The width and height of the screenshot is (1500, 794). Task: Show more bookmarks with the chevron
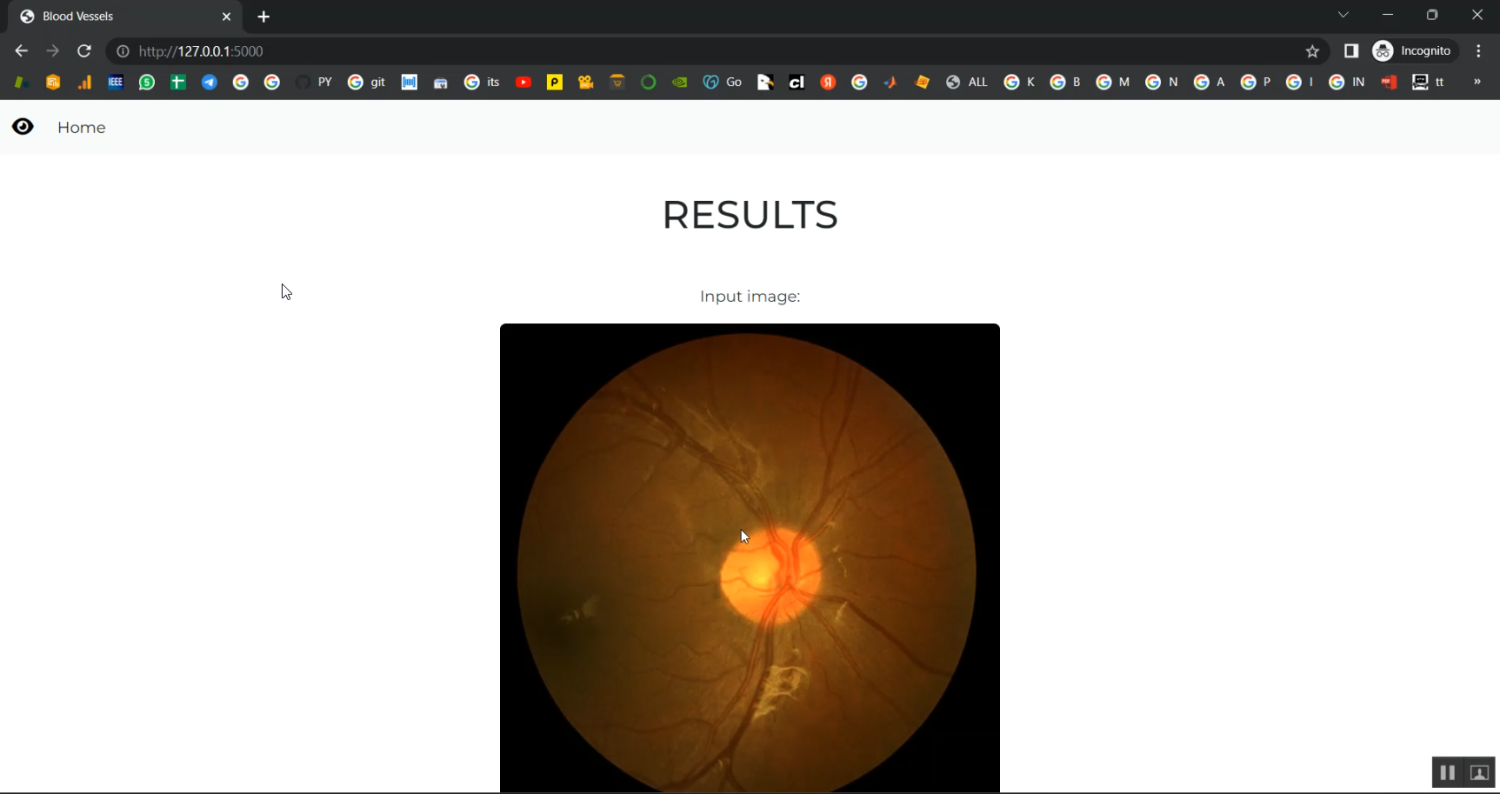click(x=1477, y=82)
